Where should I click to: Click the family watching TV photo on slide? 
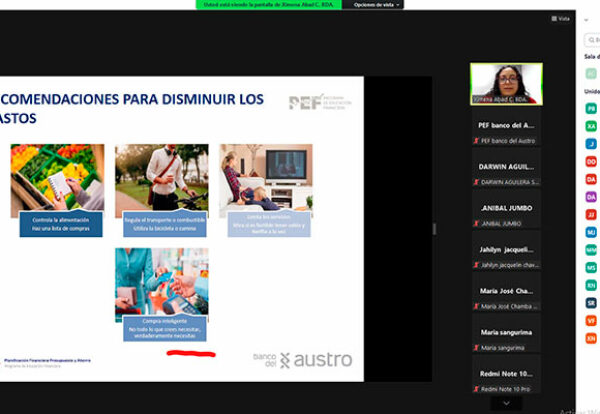click(266, 177)
